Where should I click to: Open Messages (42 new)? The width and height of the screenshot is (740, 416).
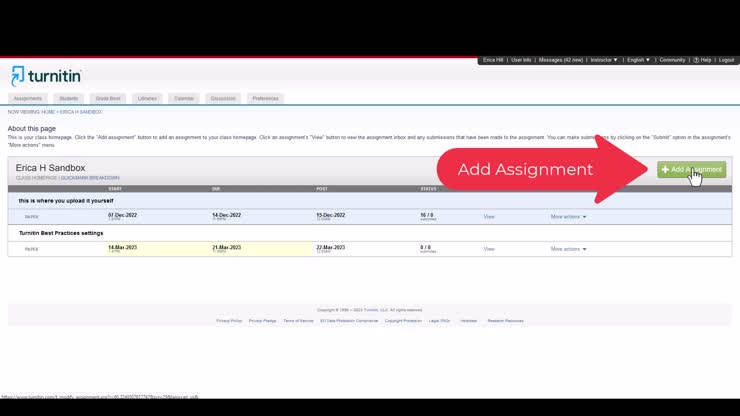pos(560,60)
